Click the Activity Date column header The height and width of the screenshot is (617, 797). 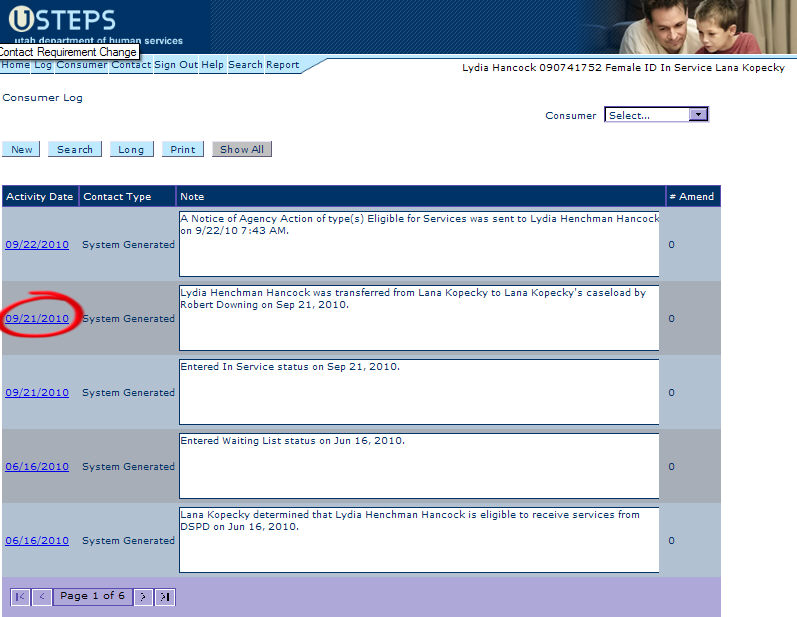click(40, 197)
